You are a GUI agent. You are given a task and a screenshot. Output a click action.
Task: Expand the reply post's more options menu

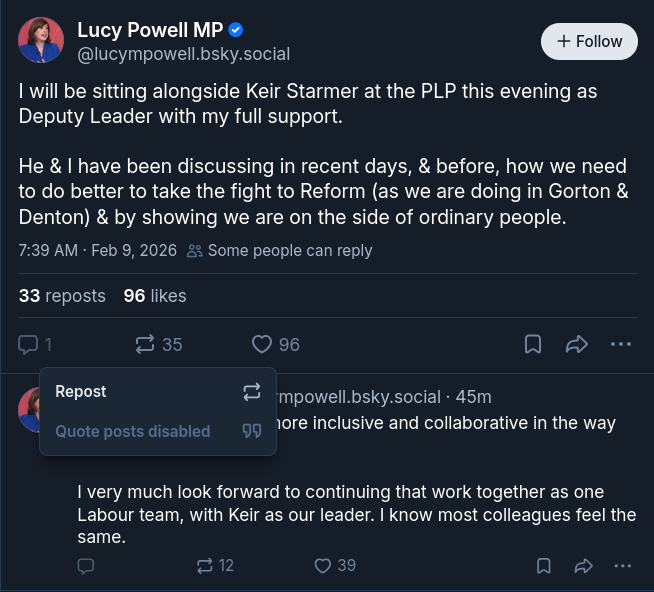point(623,566)
